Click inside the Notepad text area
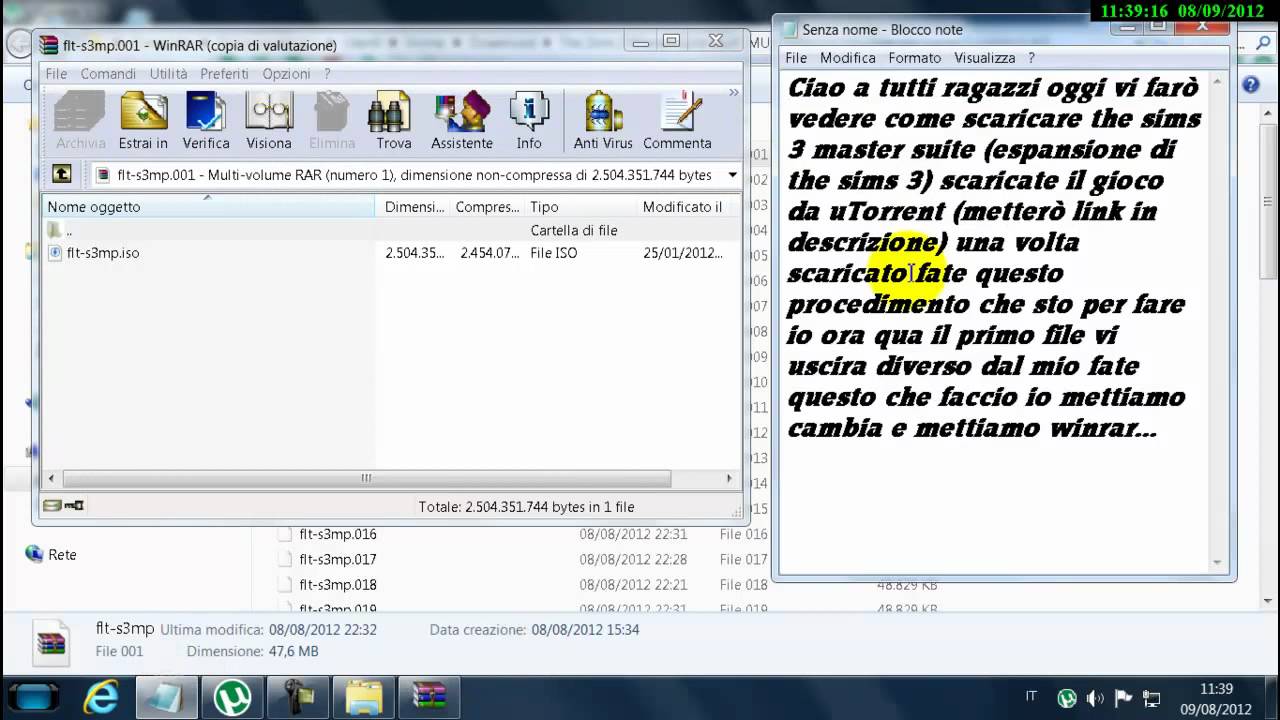The width and height of the screenshot is (1280, 720). (x=995, y=320)
